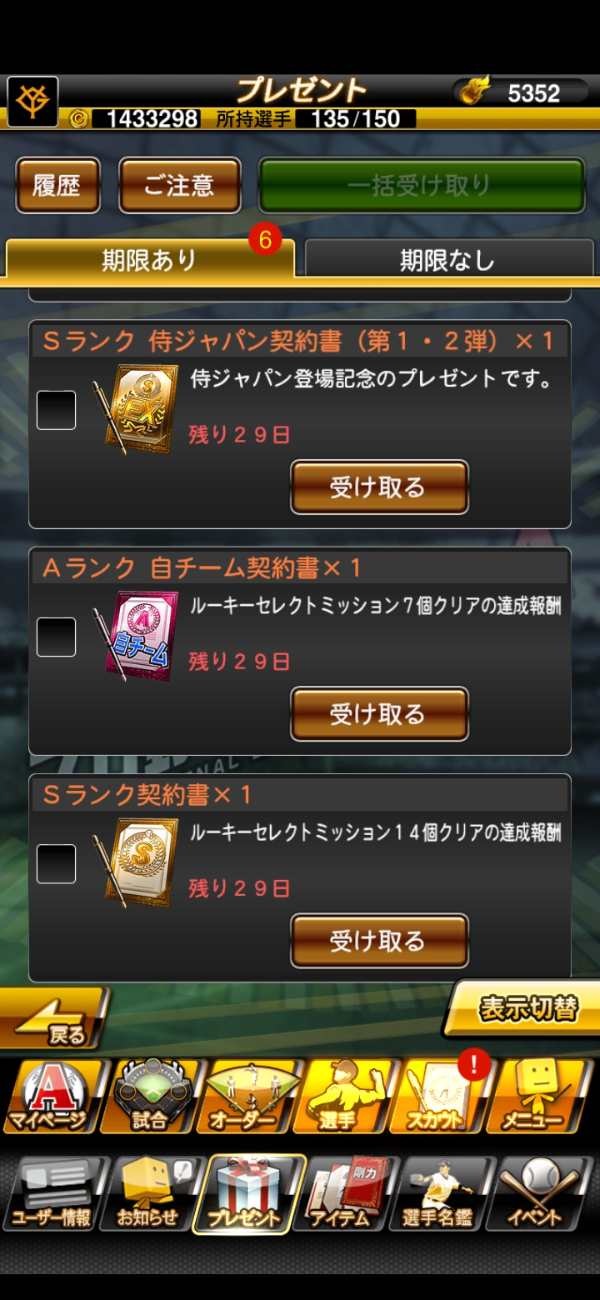Open the 履歴 history button
Viewport: 600px width, 1300px height.
pyautogui.click(x=58, y=185)
